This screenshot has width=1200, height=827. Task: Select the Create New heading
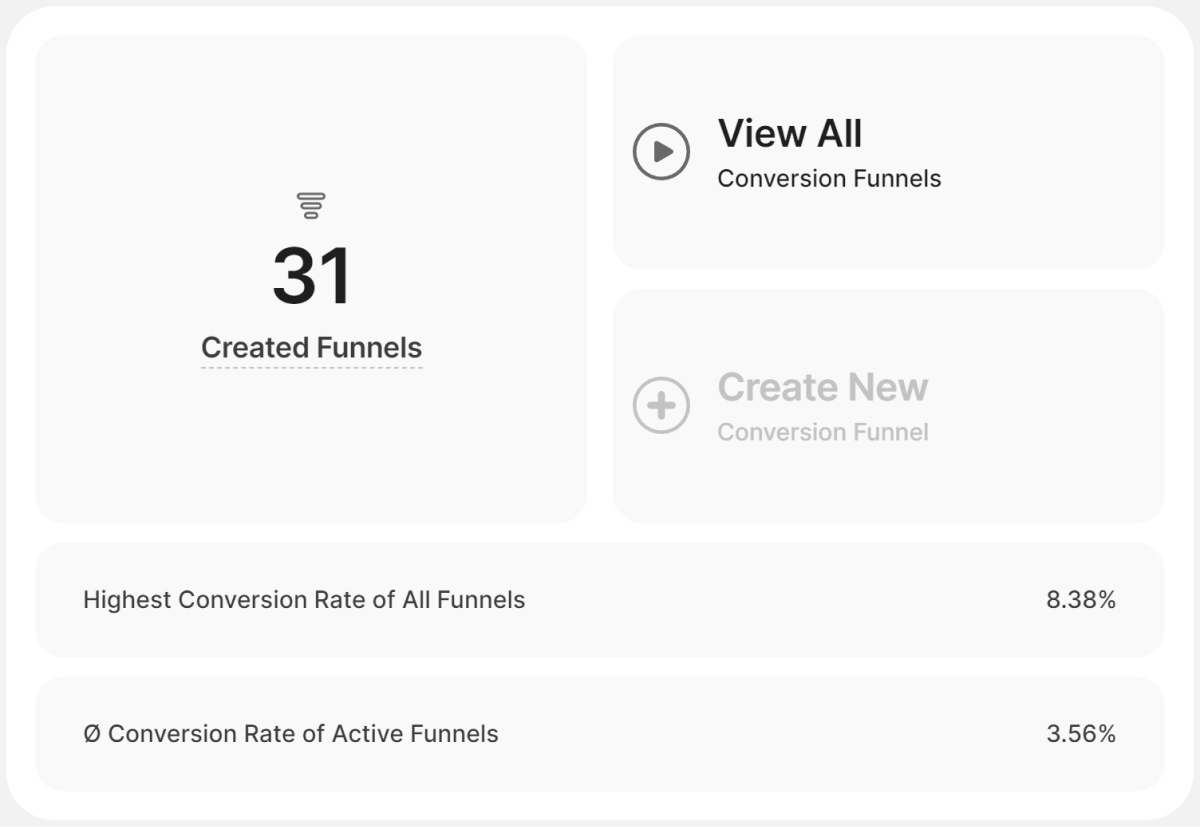[x=822, y=387]
